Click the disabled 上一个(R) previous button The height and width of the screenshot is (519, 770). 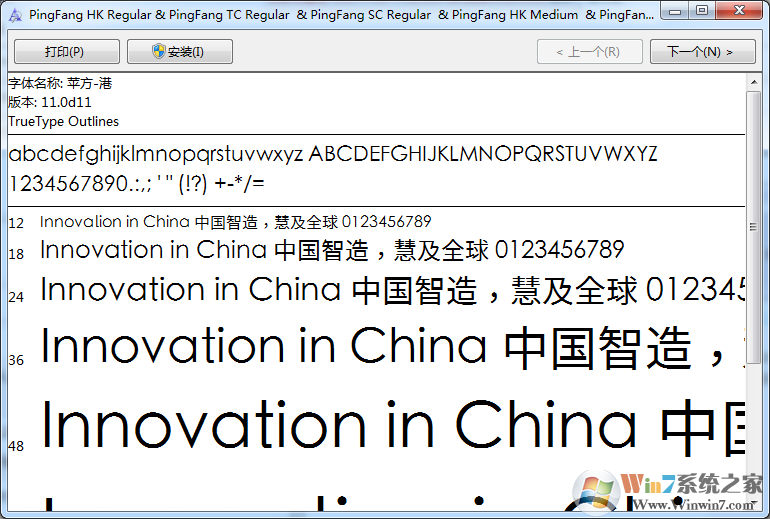pos(590,52)
